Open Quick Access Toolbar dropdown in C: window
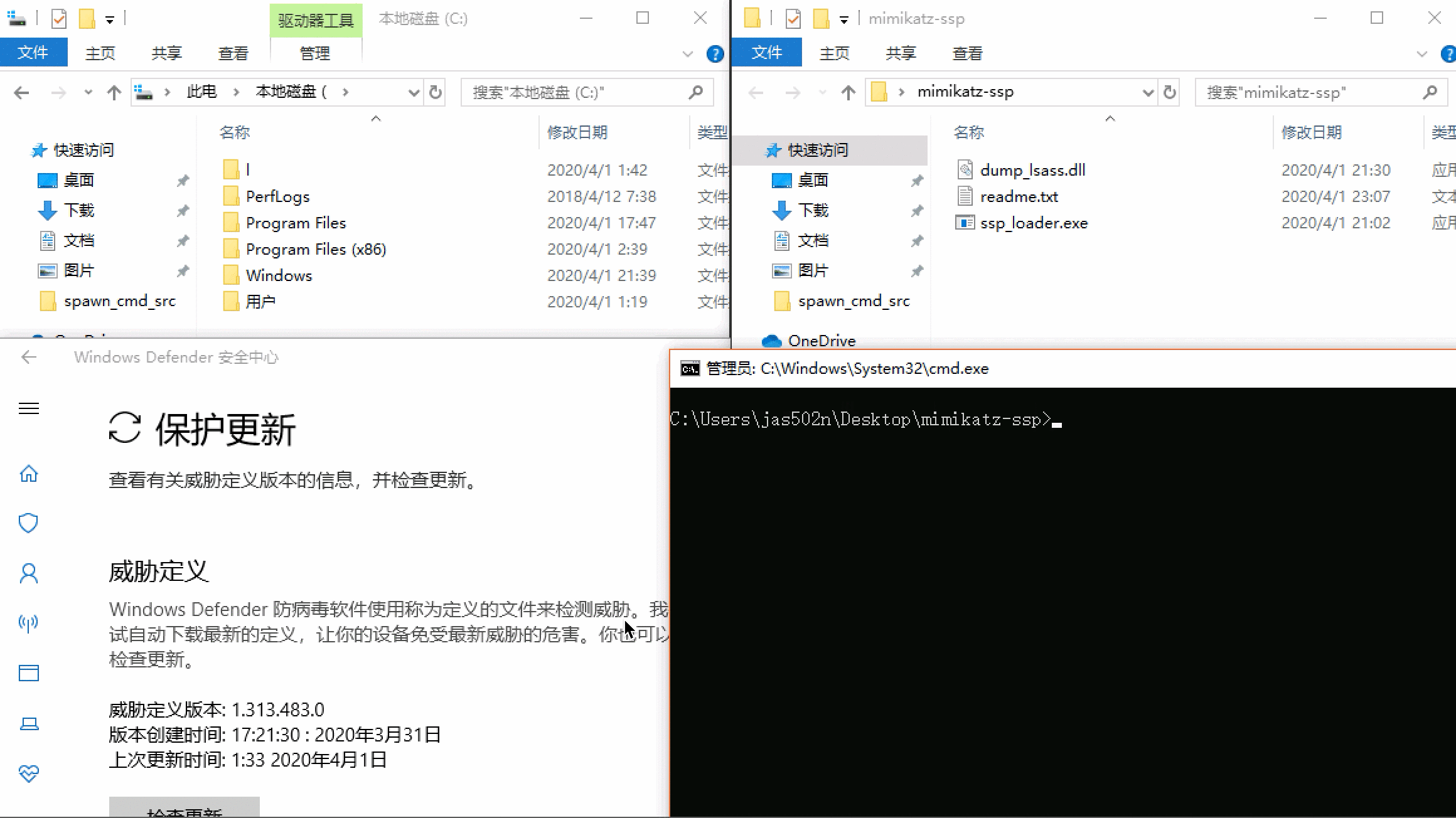Image resolution: width=1456 pixels, height=818 pixels. pyautogui.click(x=109, y=19)
